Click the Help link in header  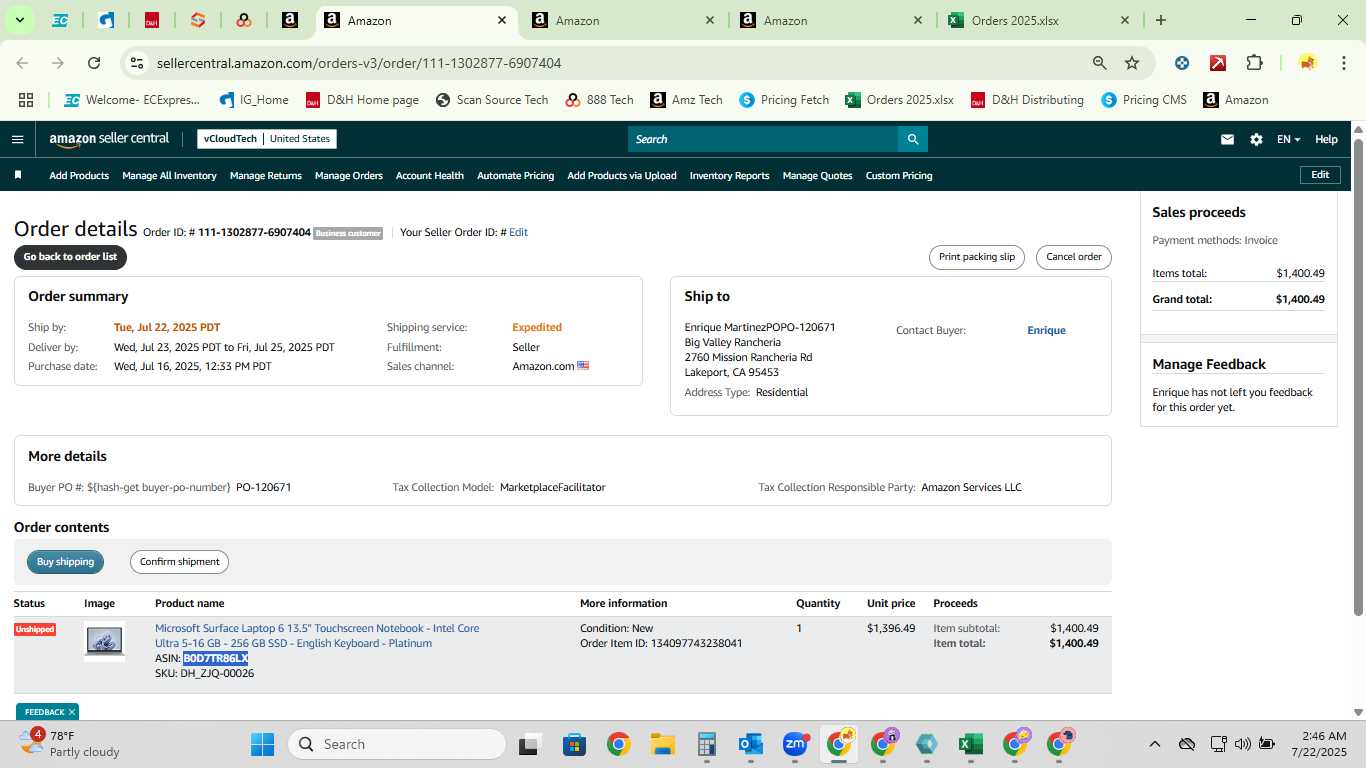click(1326, 139)
